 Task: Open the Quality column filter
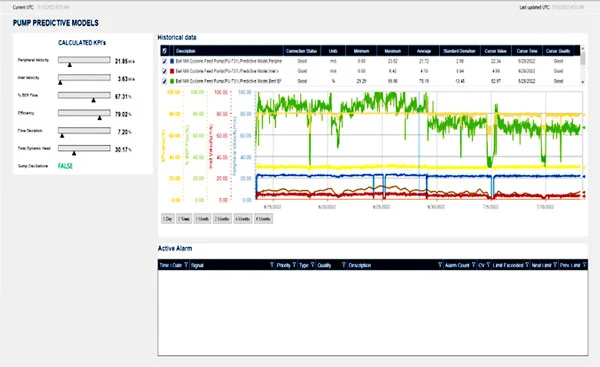343,265
